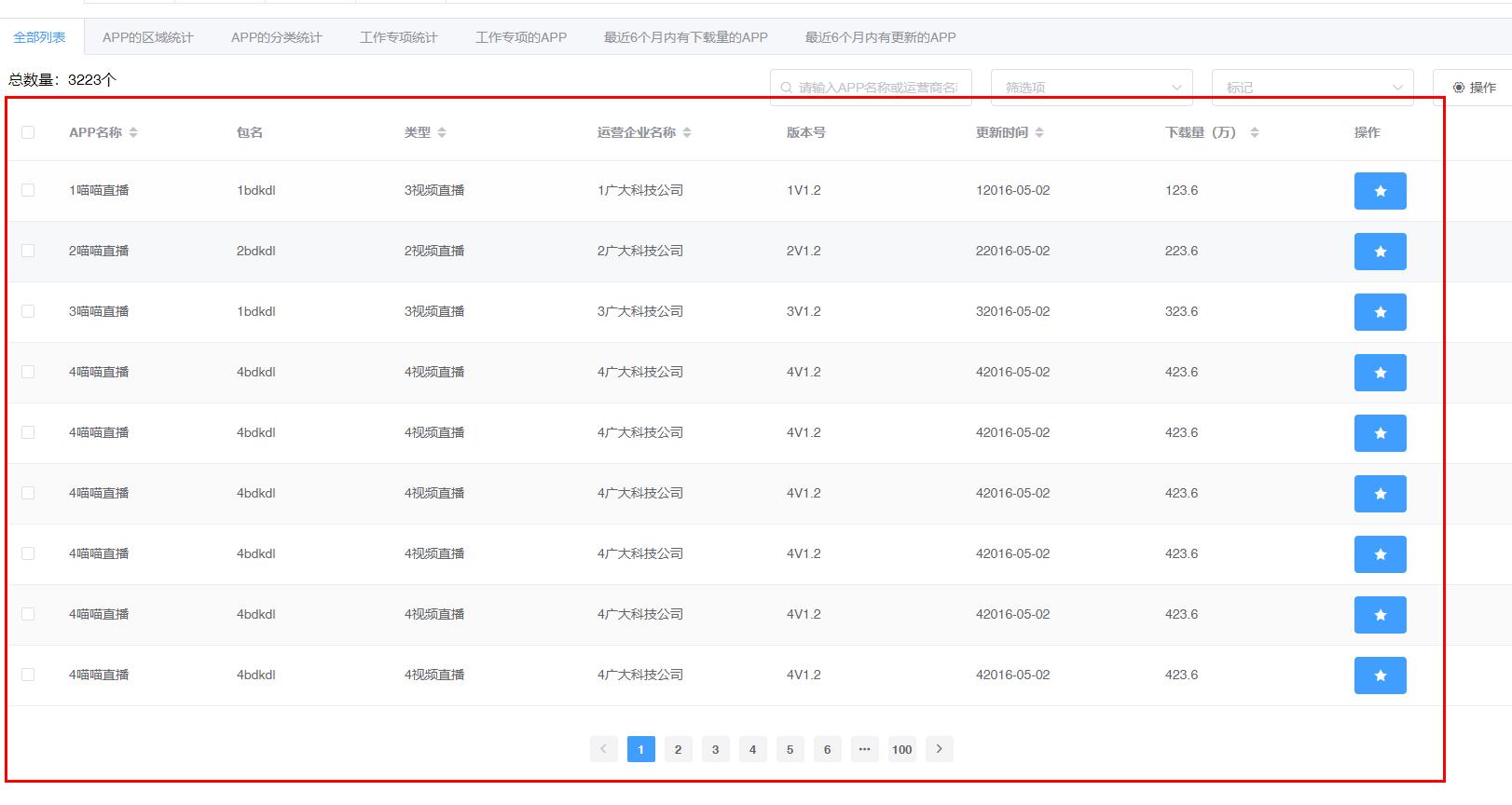1512x805 pixels.
Task: Select the 工作专项的APP tab
Action: [521, 37]
